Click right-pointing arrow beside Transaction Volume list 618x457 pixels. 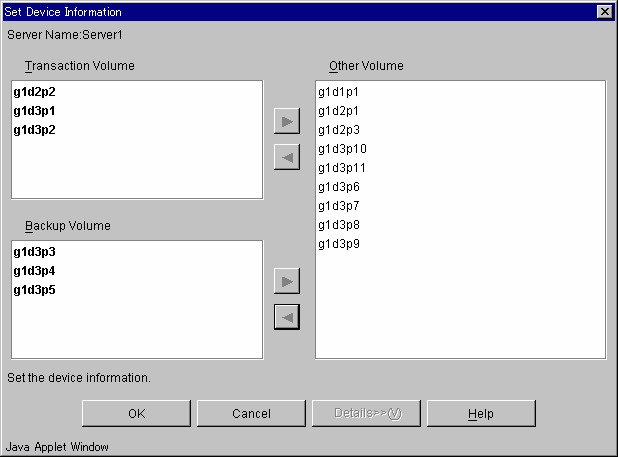[287, 121]
